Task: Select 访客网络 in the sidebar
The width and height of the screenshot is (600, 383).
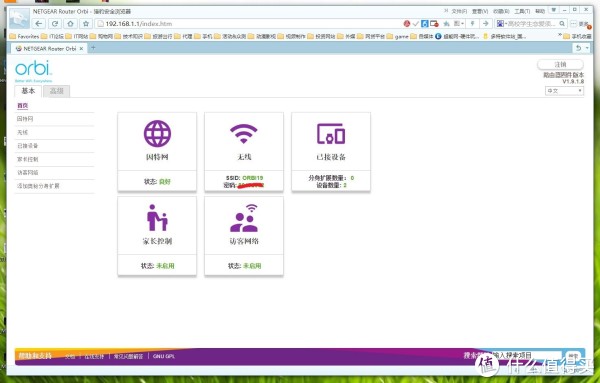Action: [x=28, y=173]
